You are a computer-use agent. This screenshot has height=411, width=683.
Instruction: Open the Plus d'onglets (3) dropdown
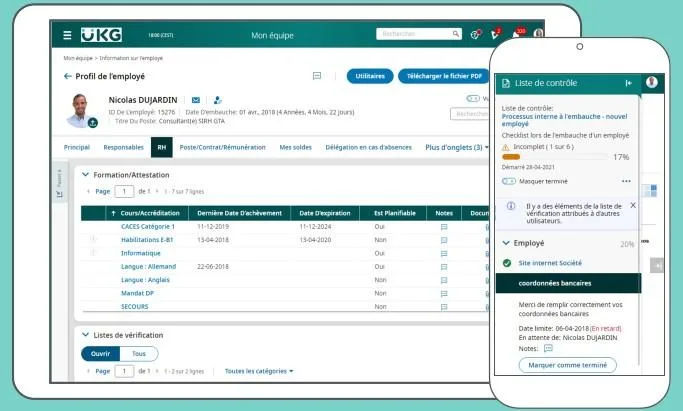click(457, 148)
